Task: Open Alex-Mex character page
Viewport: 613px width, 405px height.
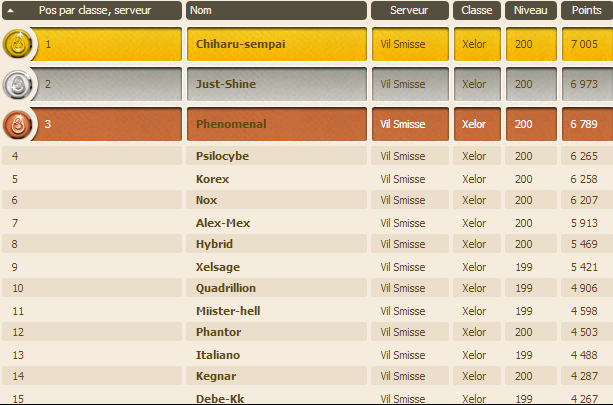Action: click(x=223, y=223)
